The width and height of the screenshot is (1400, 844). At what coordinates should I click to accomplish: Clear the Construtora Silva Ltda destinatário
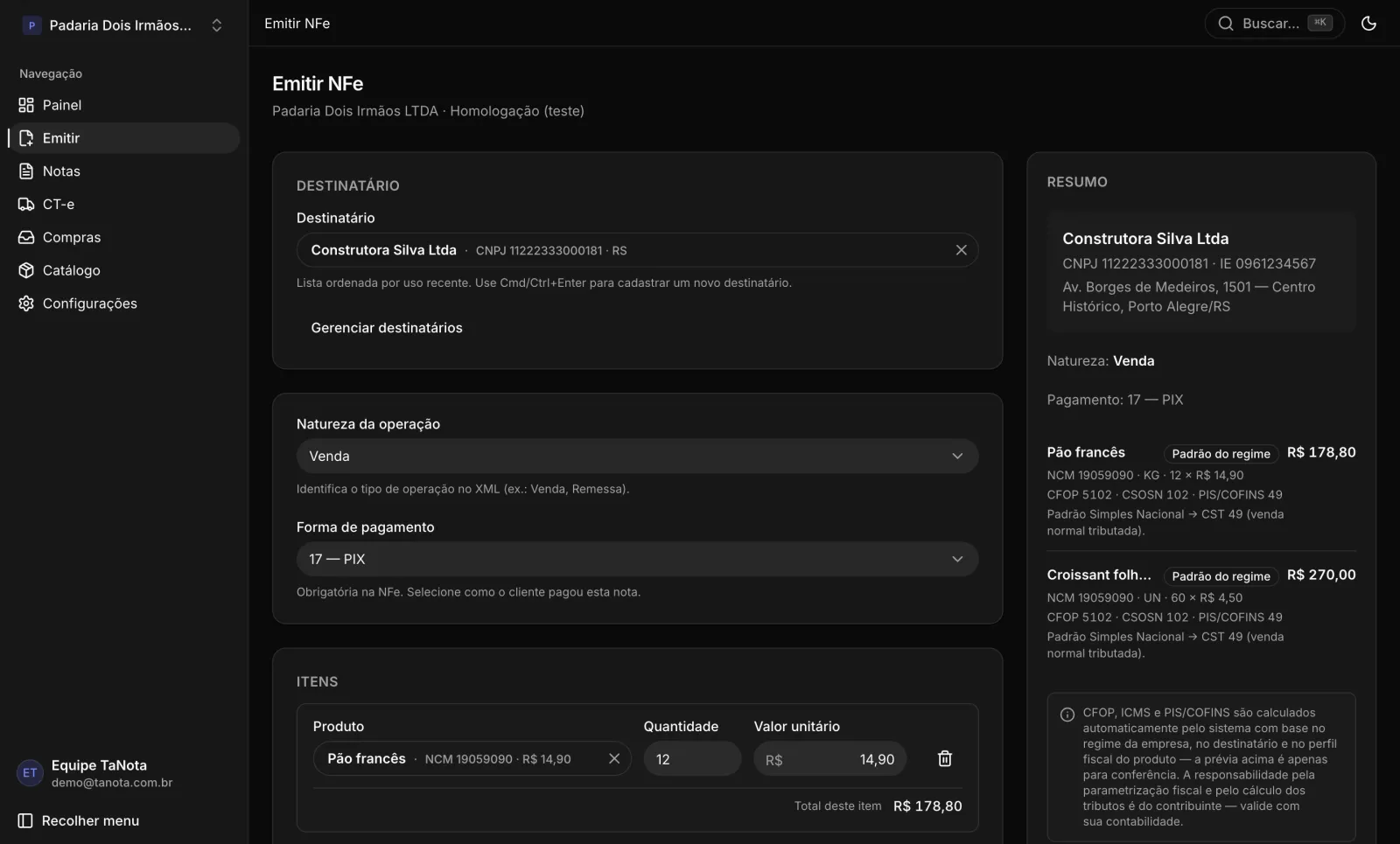[x=961, y=250]
